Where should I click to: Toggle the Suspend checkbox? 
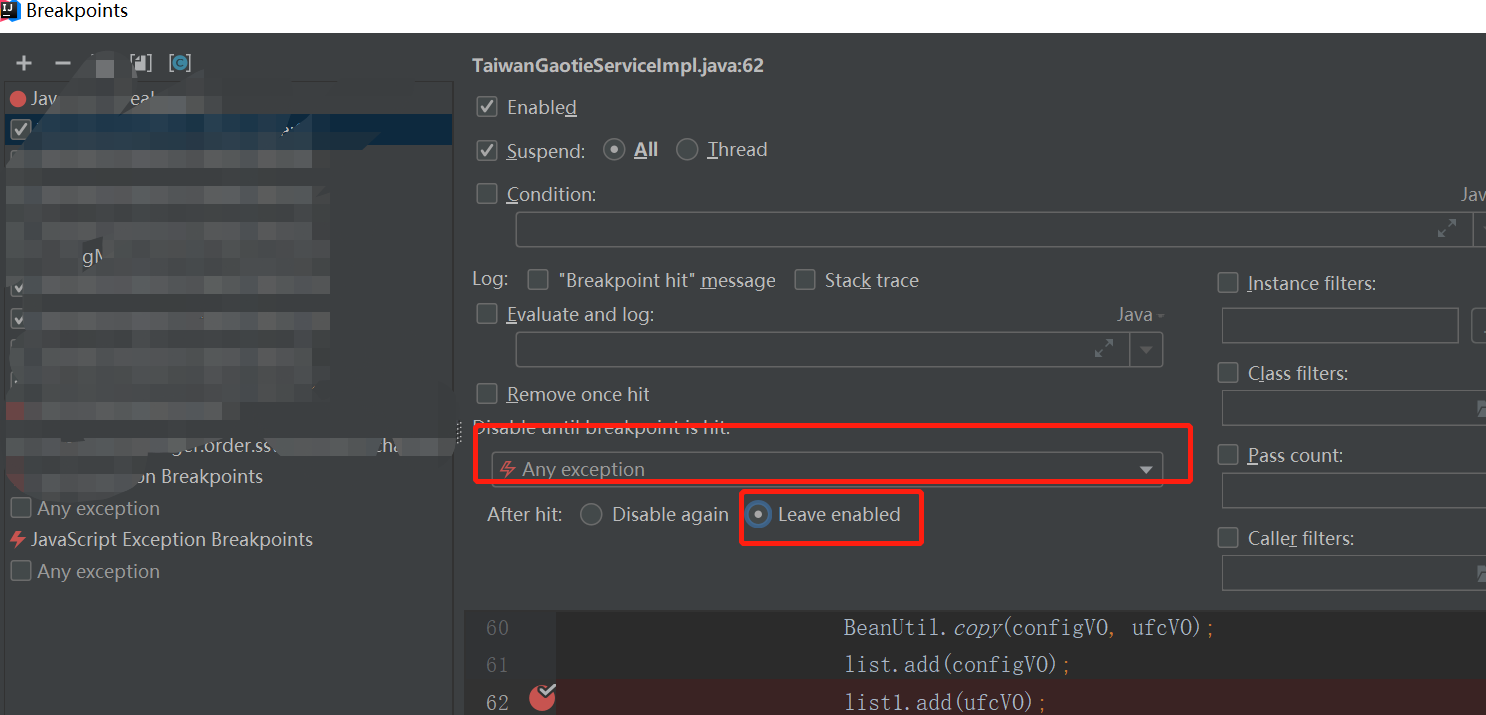487,151
